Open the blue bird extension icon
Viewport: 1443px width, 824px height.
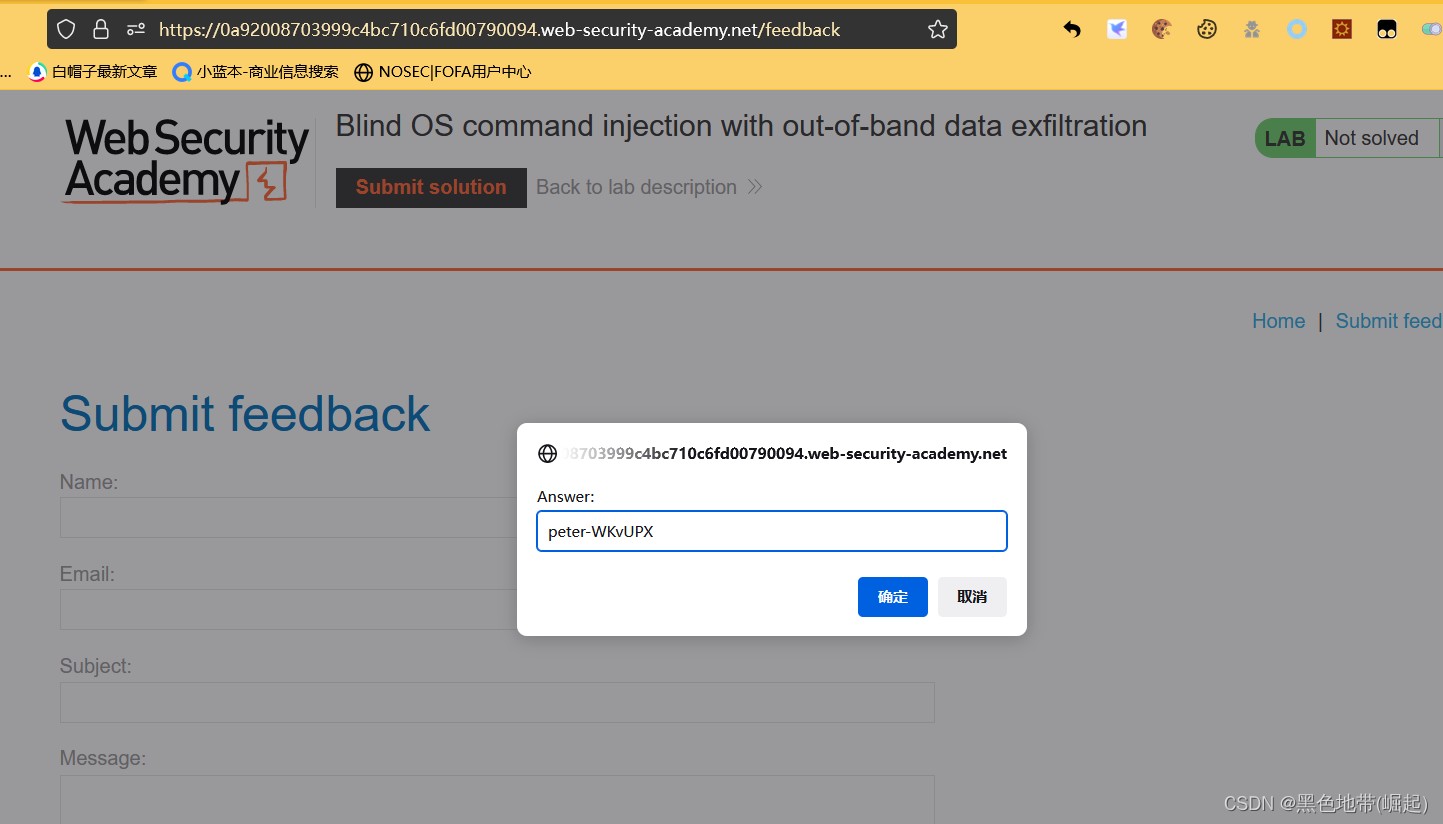1117,30
